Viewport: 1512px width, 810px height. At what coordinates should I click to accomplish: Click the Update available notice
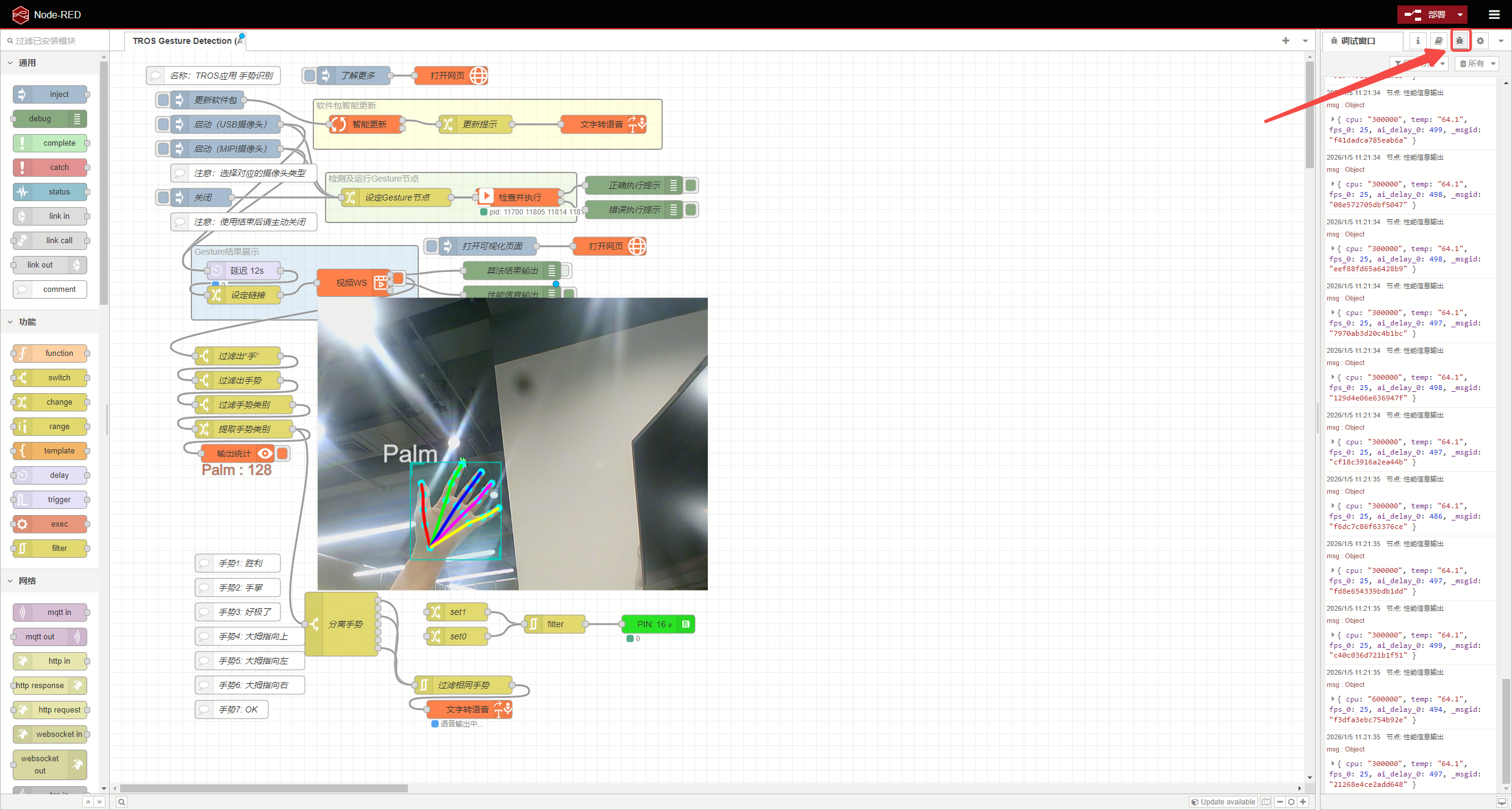coord(1223,802)
